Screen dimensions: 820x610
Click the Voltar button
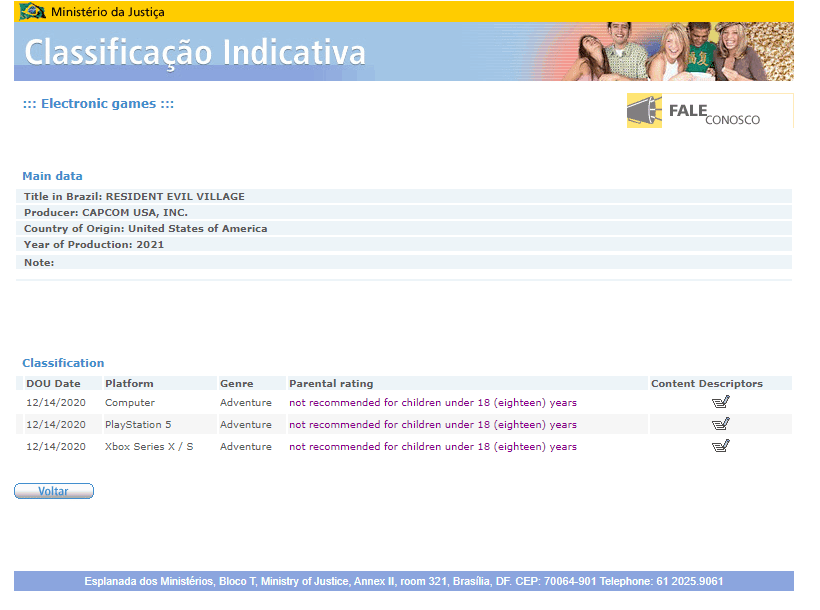click(54, 491)
